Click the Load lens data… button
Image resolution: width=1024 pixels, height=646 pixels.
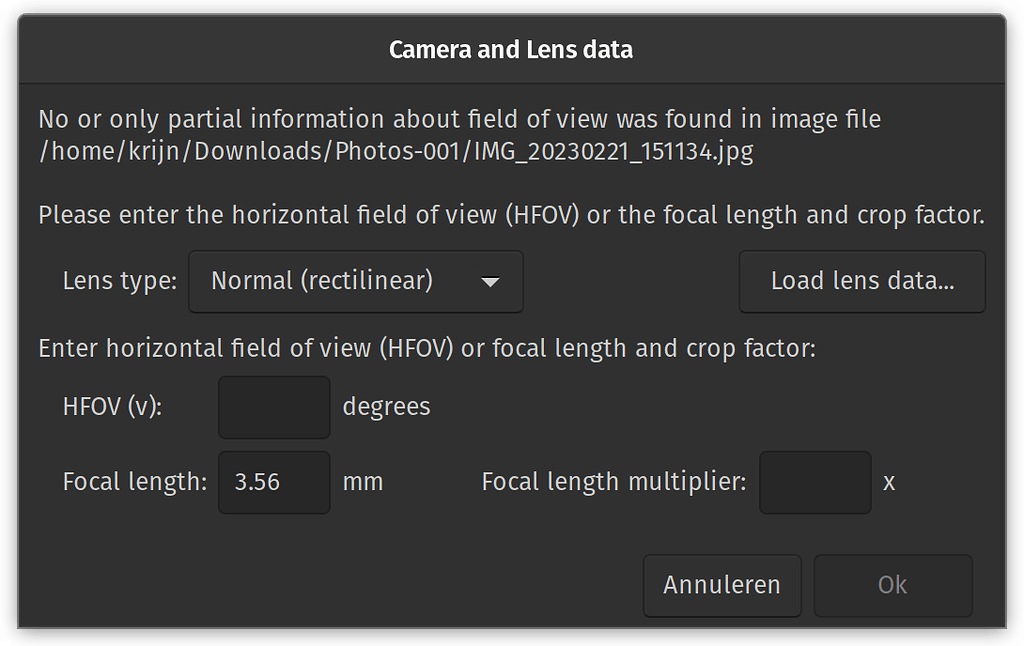(861, 281)
